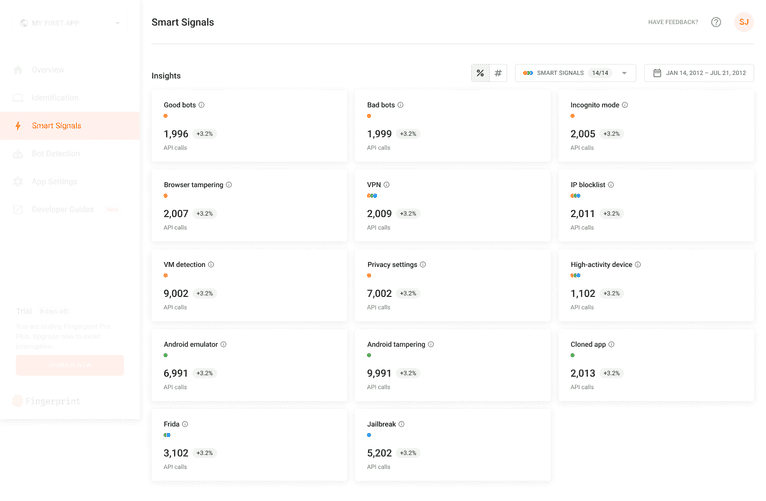Open the Jan 14 – Jul 21 date picker
This screenshot has width=766, height=501.
click(705, 73)
